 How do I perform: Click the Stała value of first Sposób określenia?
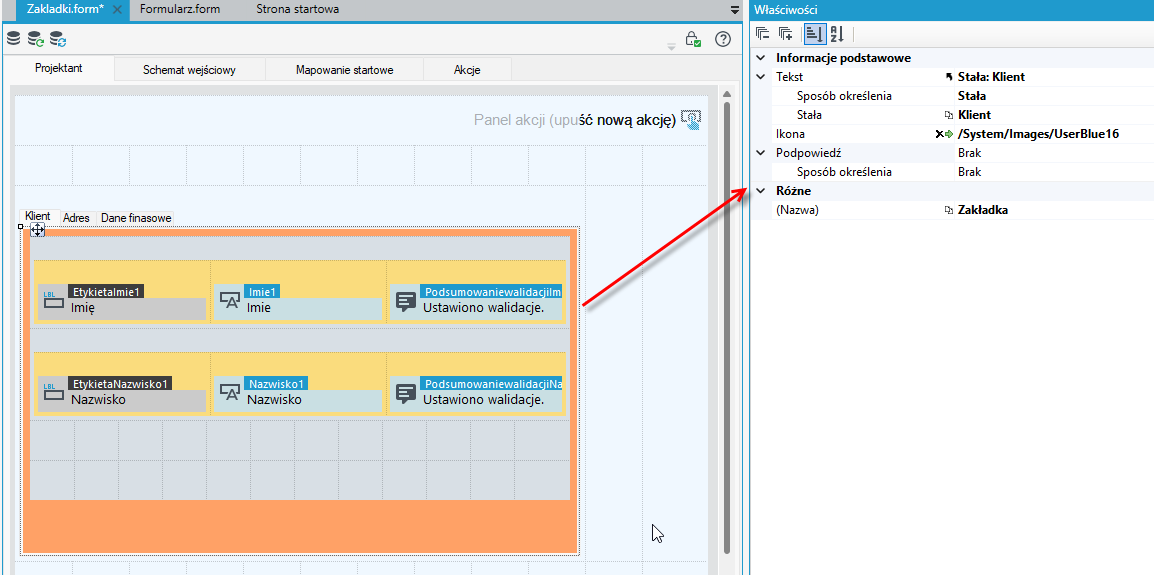click(971, 96)
